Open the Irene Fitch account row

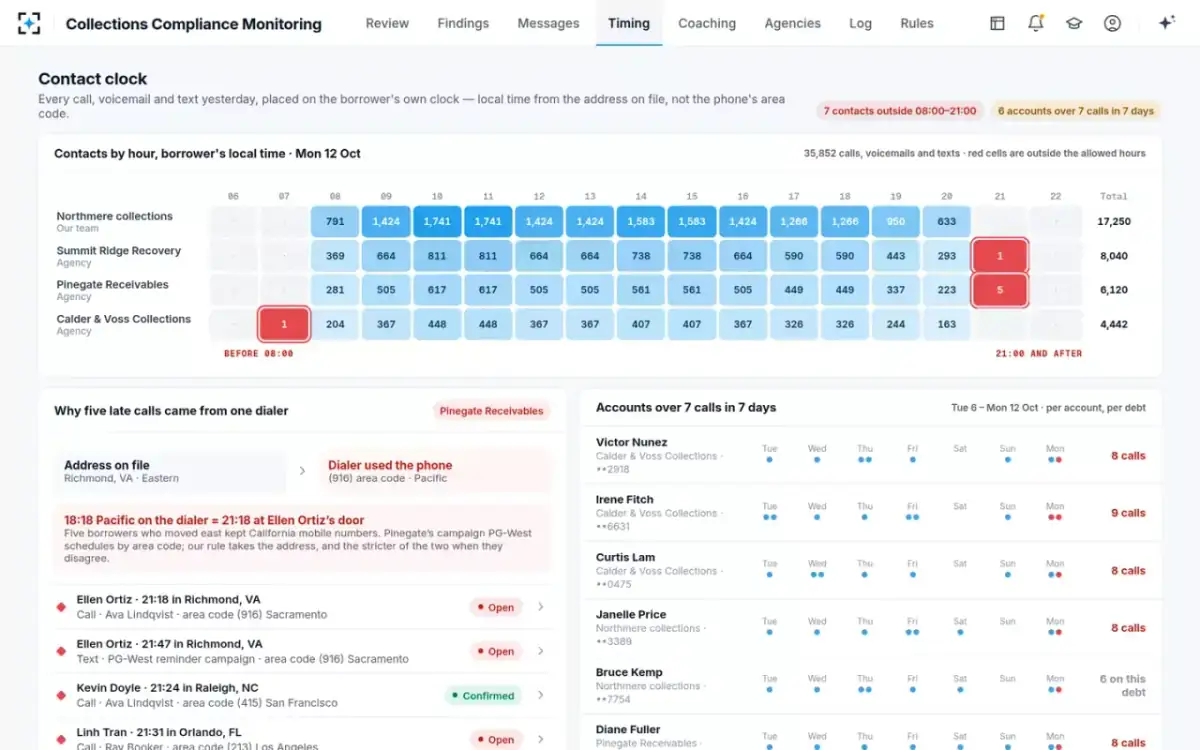click(x=871, y=513)
